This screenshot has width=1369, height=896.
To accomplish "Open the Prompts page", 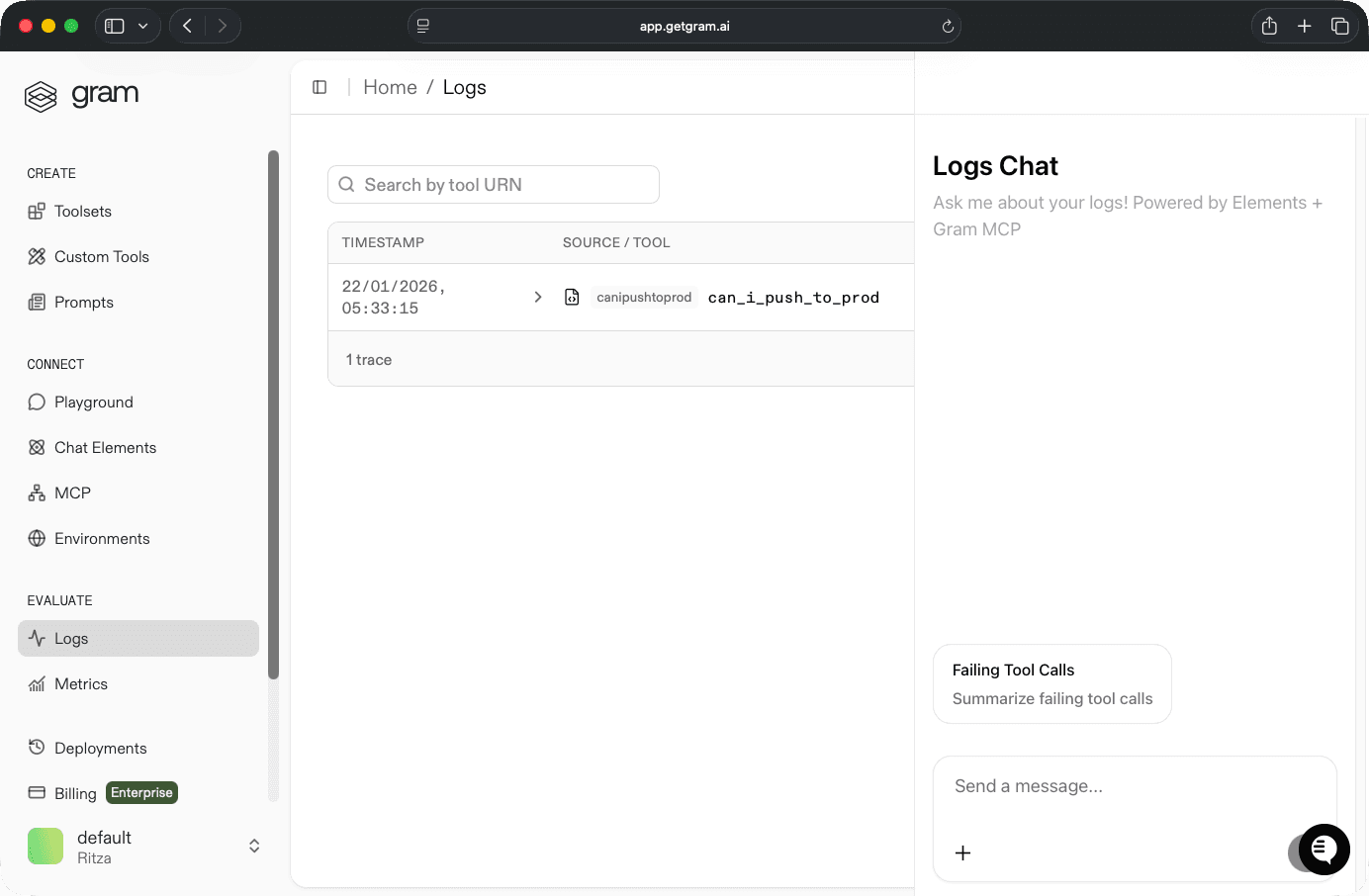I will pos(83,302).
